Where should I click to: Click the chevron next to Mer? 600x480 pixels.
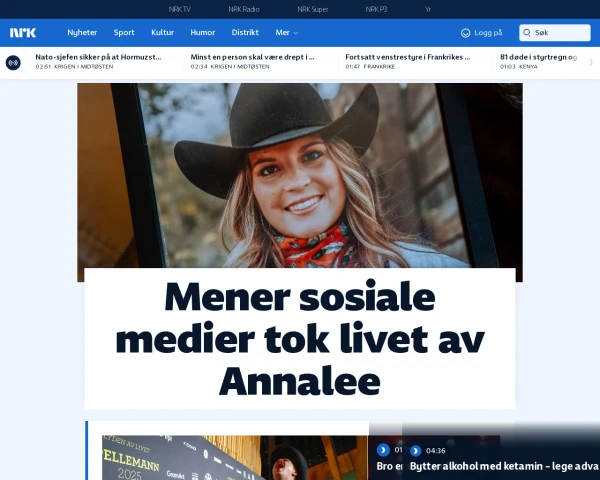295,33
